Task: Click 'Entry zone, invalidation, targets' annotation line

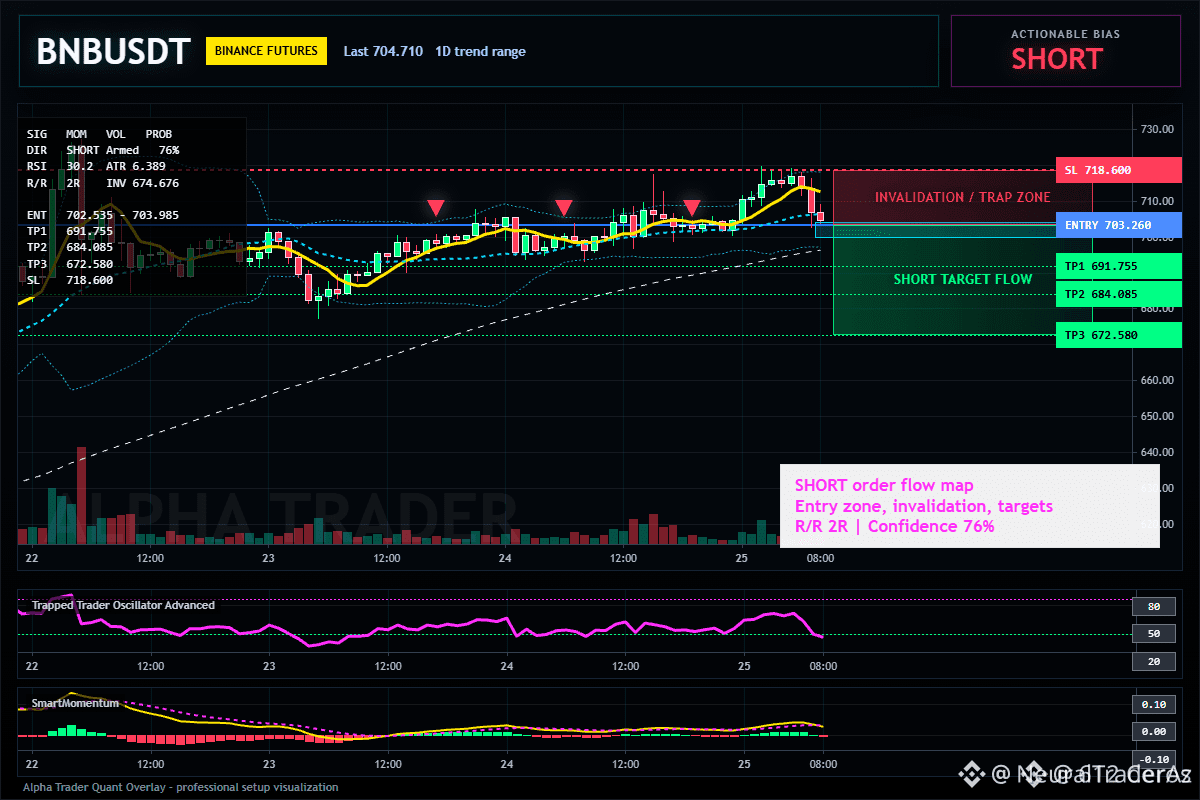Action: tap(923, 506)
